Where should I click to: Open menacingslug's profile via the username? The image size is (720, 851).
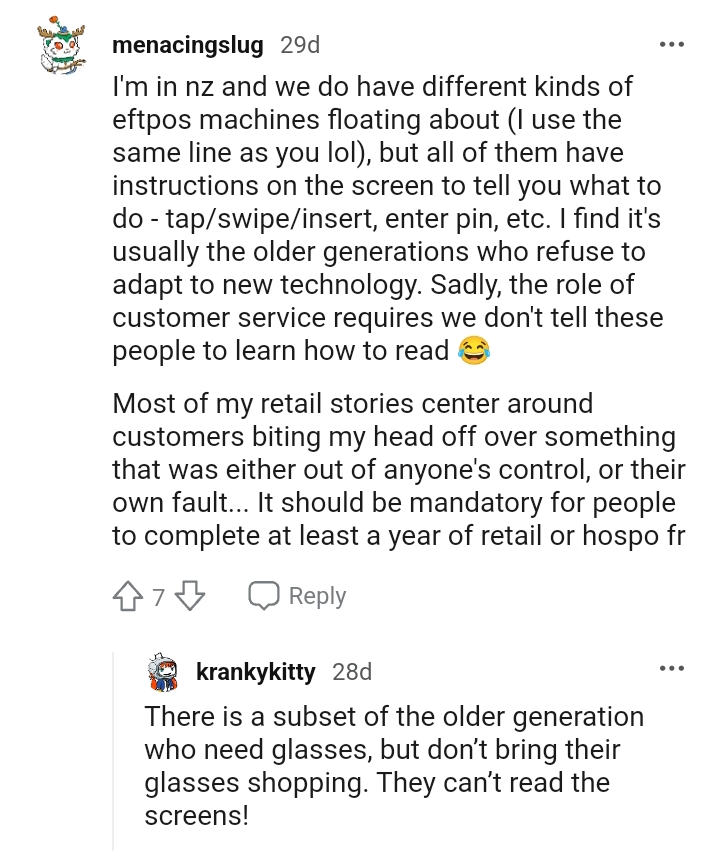(187, 44)
